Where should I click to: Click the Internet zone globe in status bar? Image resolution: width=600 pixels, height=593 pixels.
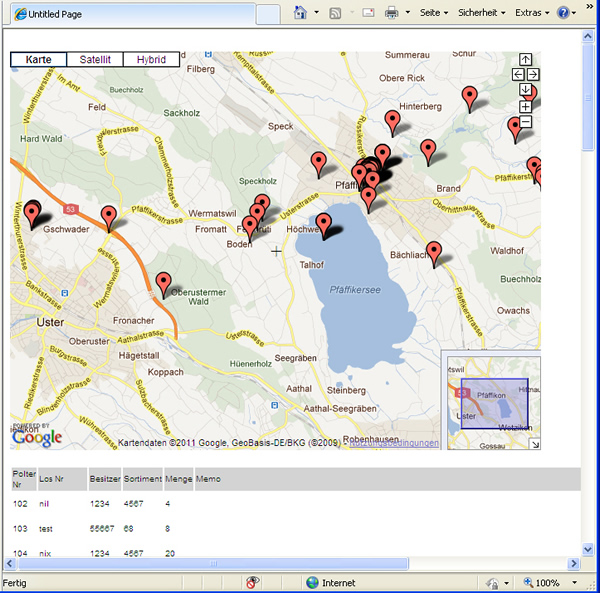point(312,582)
